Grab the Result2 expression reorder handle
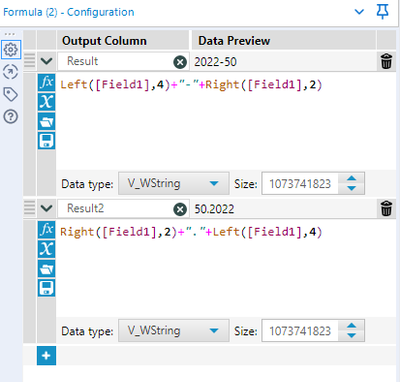The width and height of the screenshot is (400, 382). click(30, 208)
